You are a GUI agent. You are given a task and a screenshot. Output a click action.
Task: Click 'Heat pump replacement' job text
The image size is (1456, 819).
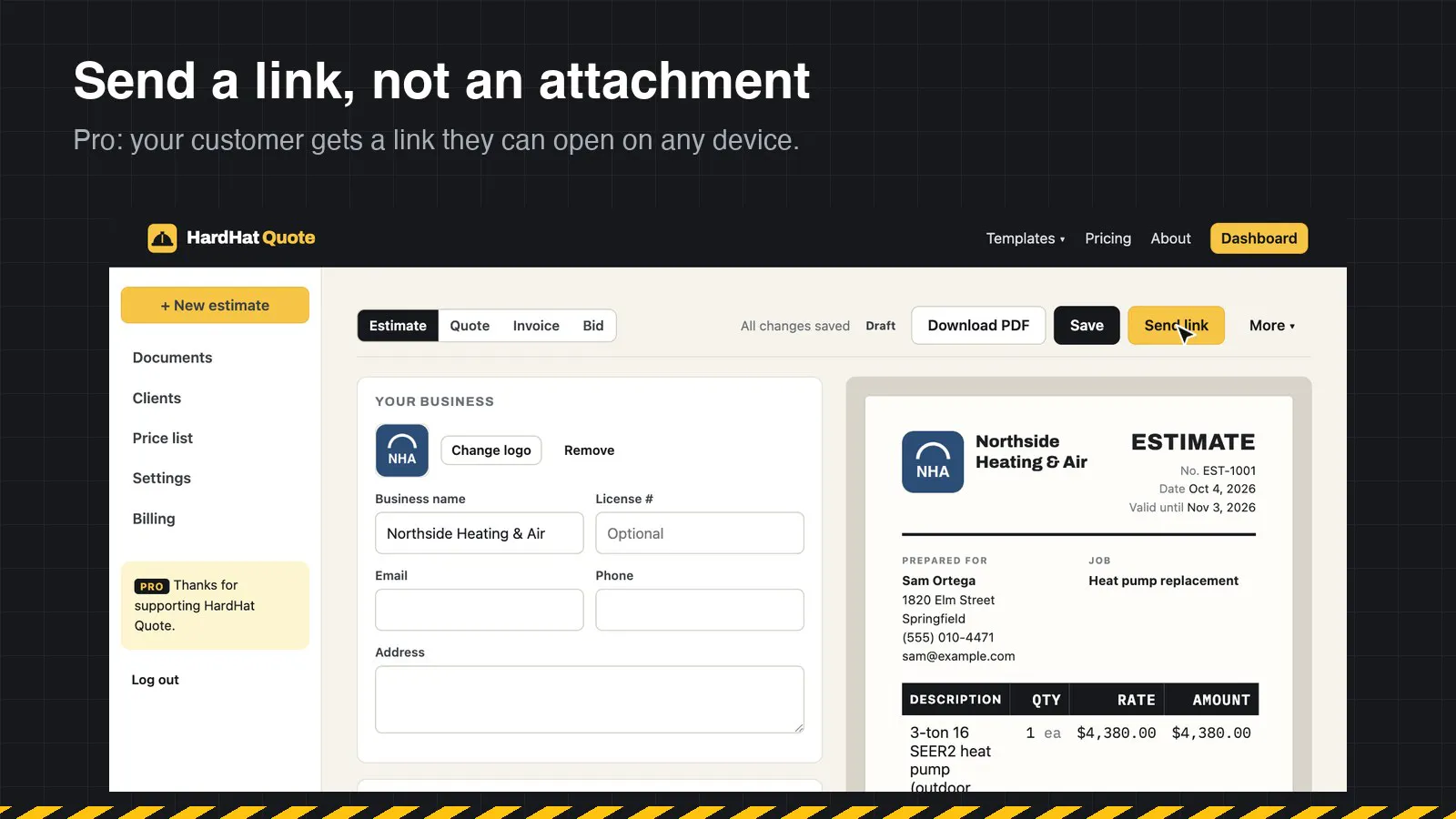click(1163, 581)
